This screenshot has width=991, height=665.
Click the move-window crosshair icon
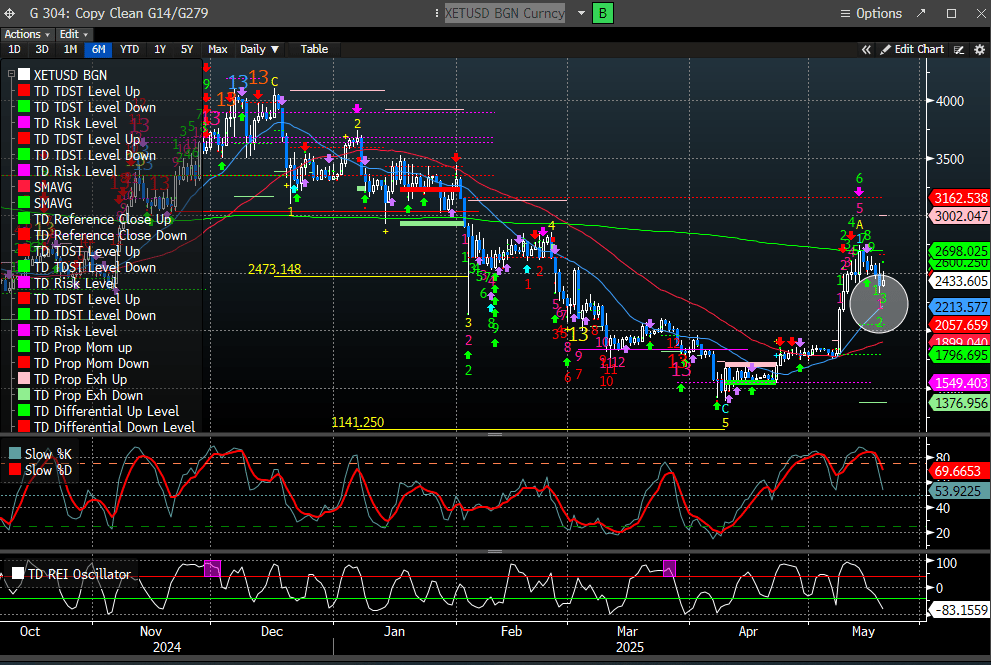(10, 13)
